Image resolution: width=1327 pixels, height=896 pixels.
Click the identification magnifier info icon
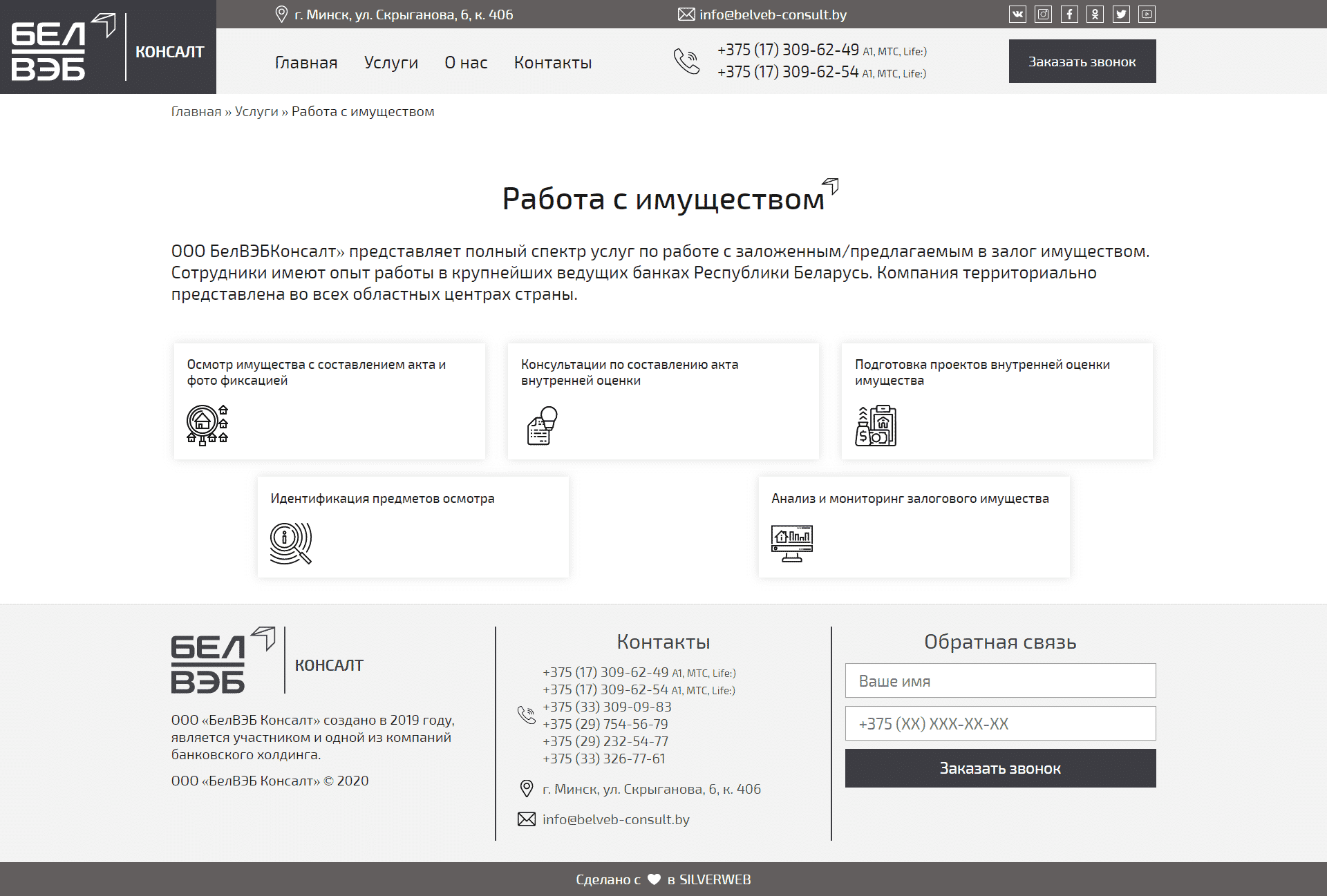[x=291, y=543]
